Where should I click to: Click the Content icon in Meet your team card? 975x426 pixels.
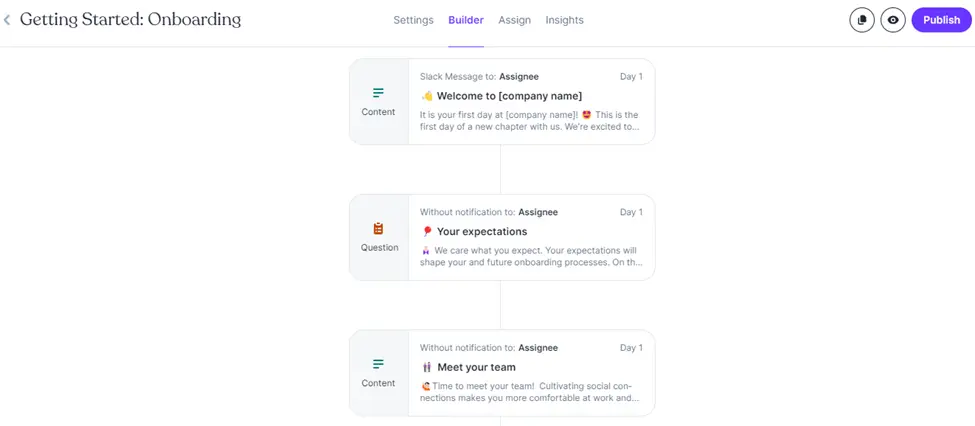point(378,364)
